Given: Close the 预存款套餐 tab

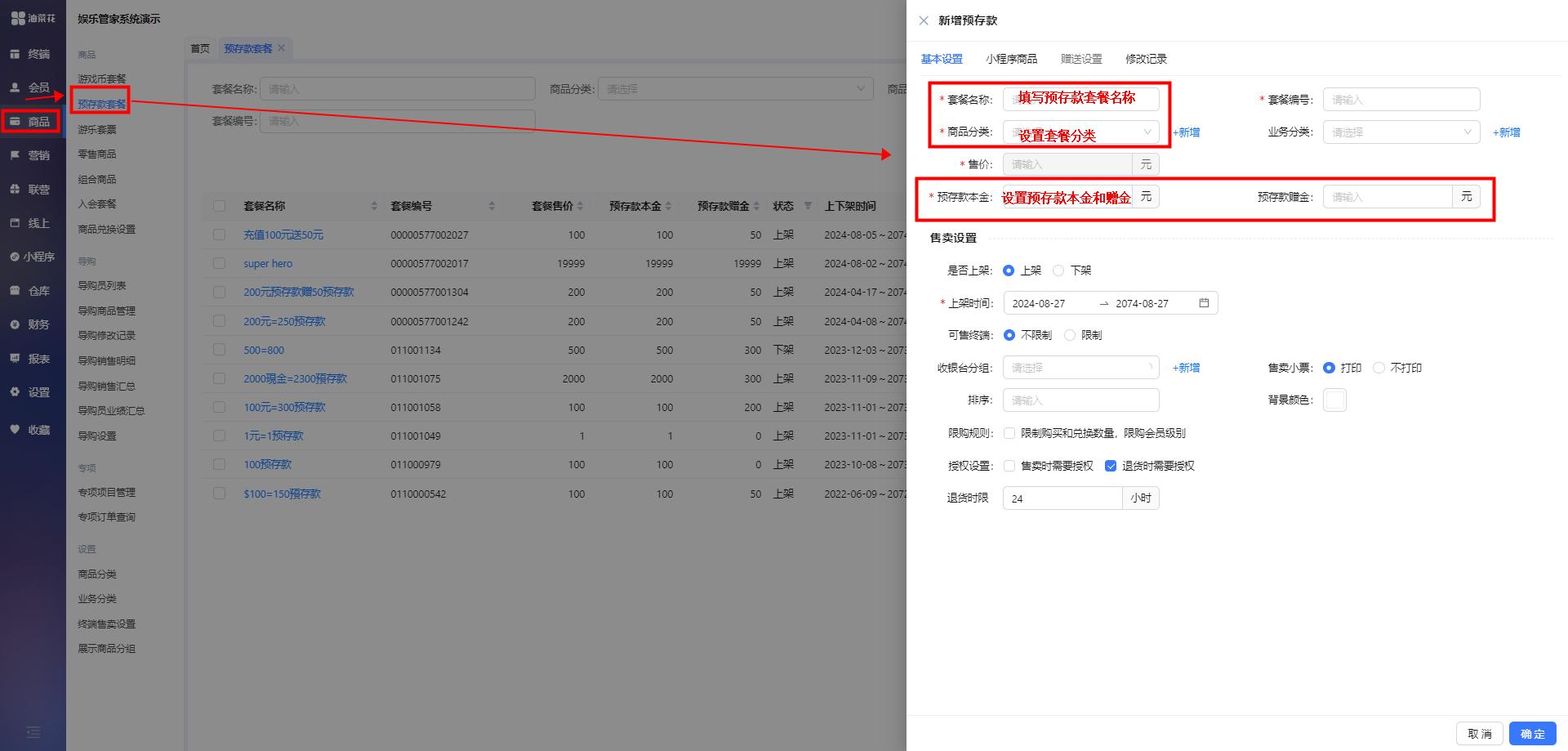Looking at the screenshot, I should pos(282,48).
